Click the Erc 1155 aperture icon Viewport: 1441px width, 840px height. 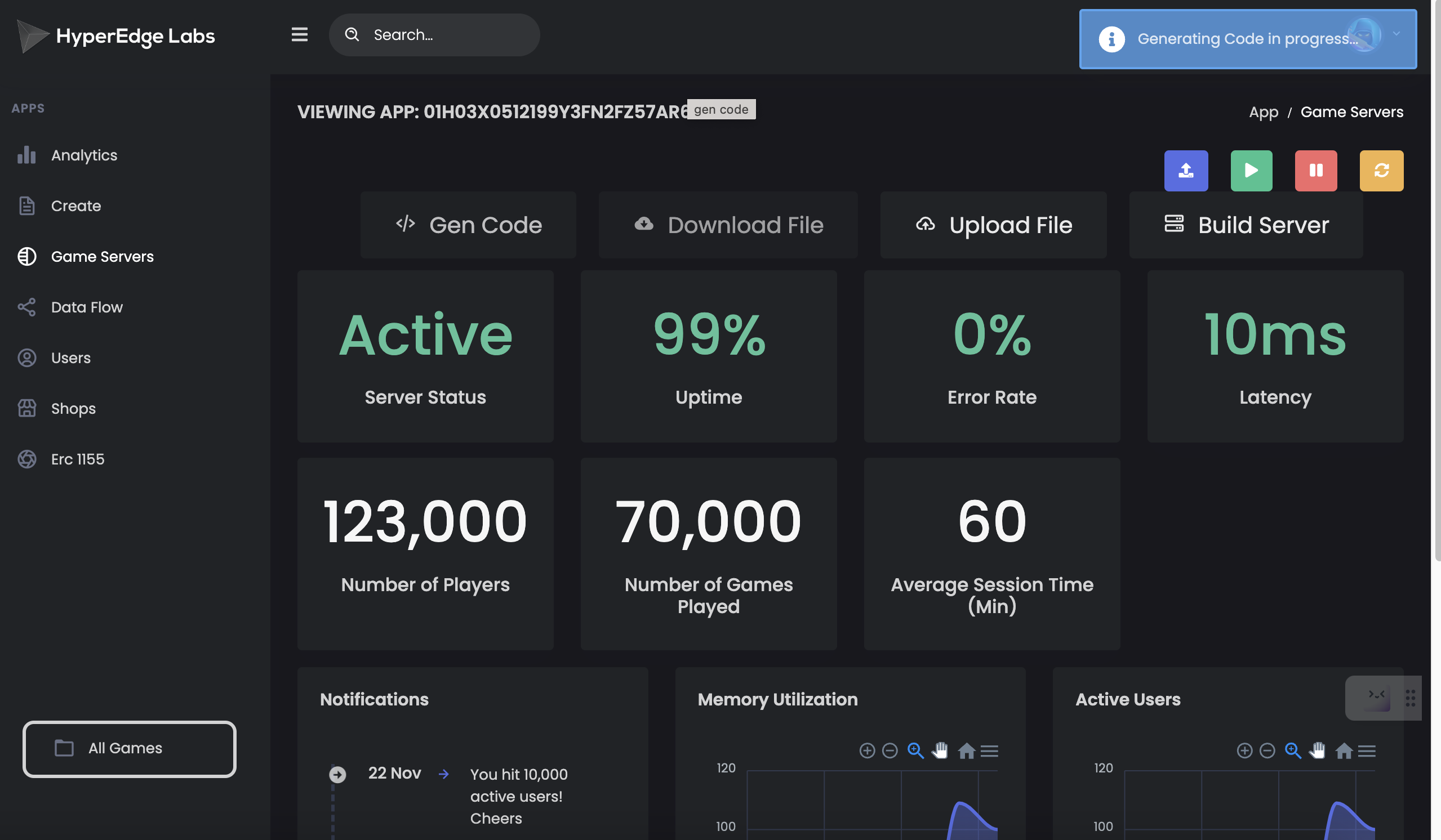[x=26, y=459]
